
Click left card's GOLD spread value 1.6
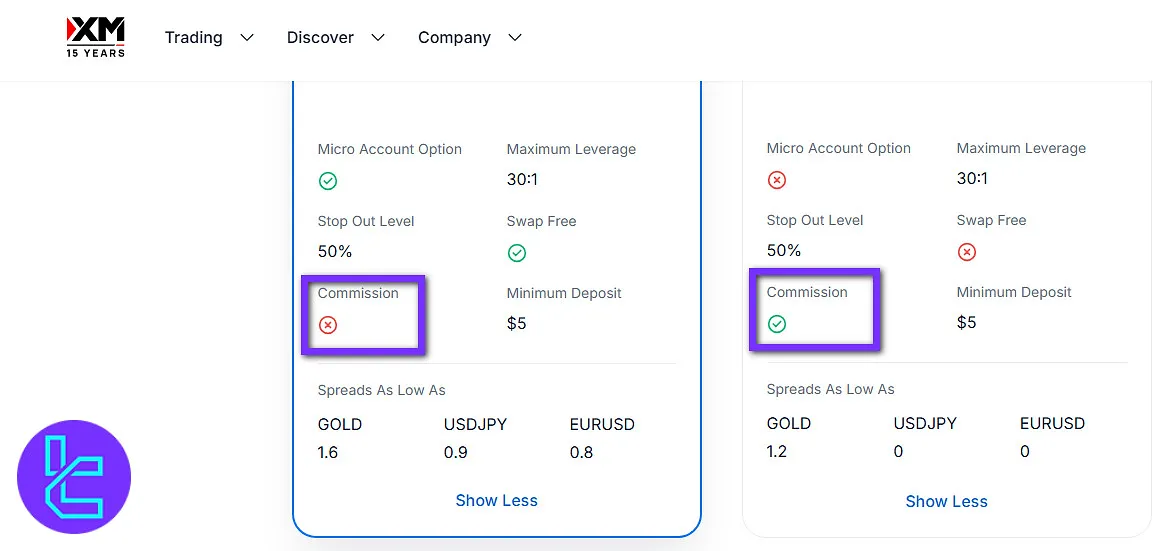[328, 452]
